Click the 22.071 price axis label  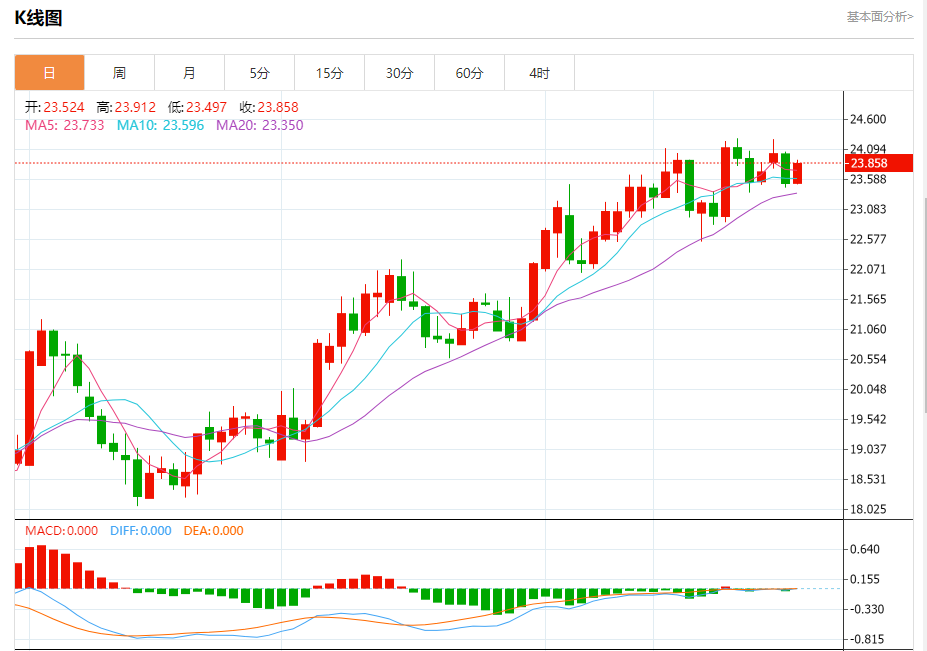868,269
